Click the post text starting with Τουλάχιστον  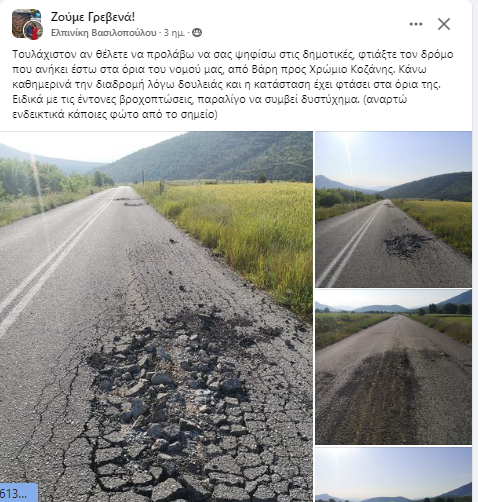tap(233, 84)
